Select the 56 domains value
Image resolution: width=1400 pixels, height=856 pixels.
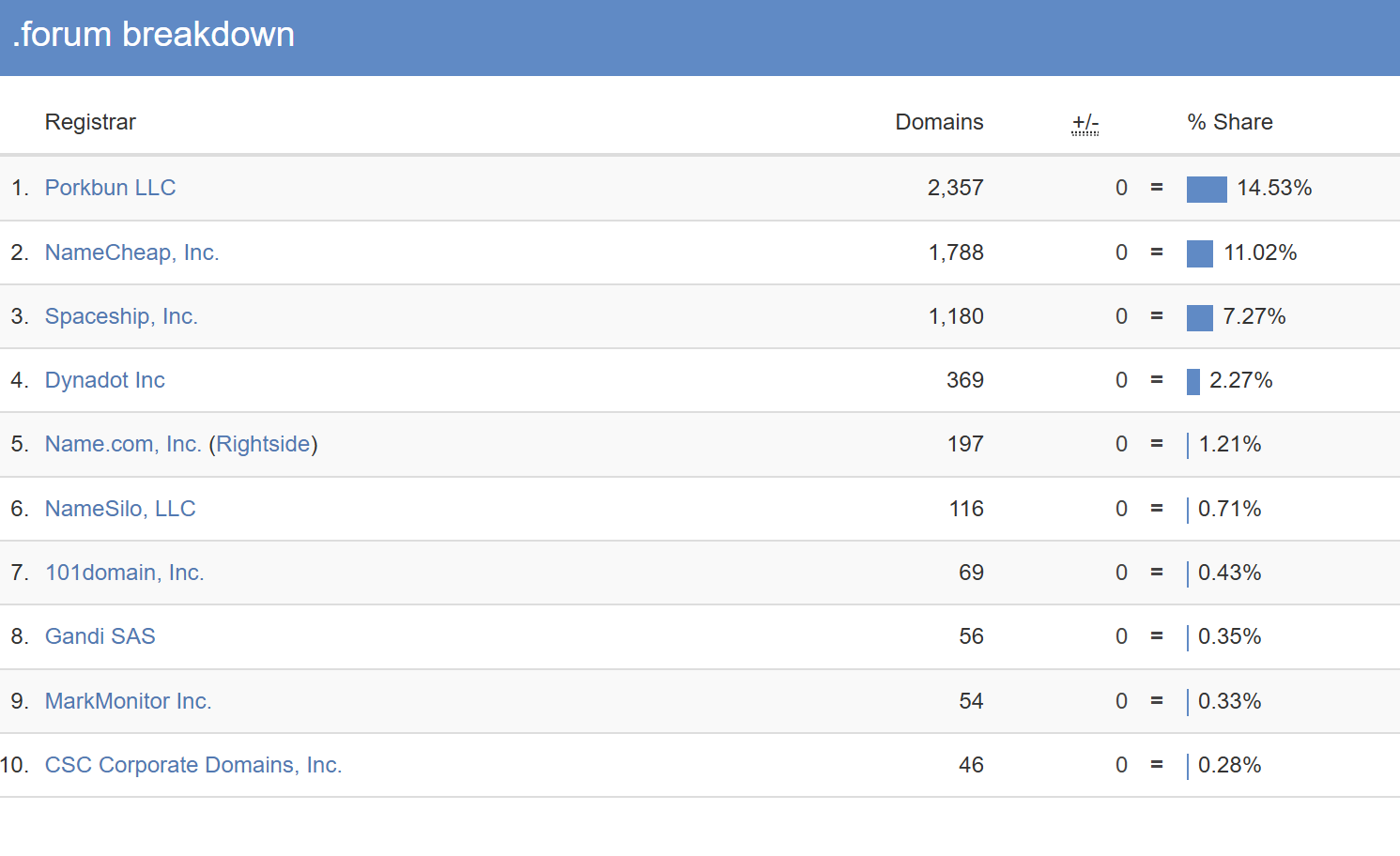coord(971,636)
